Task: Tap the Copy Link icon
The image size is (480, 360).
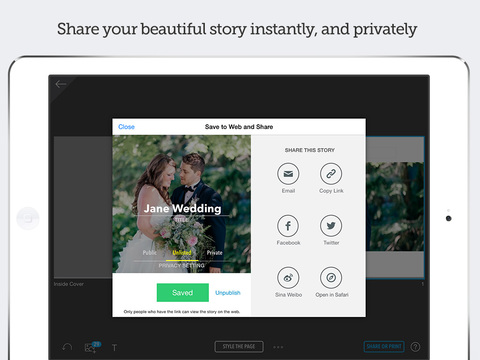Action: pyautogui.click(x=331, y=174)
